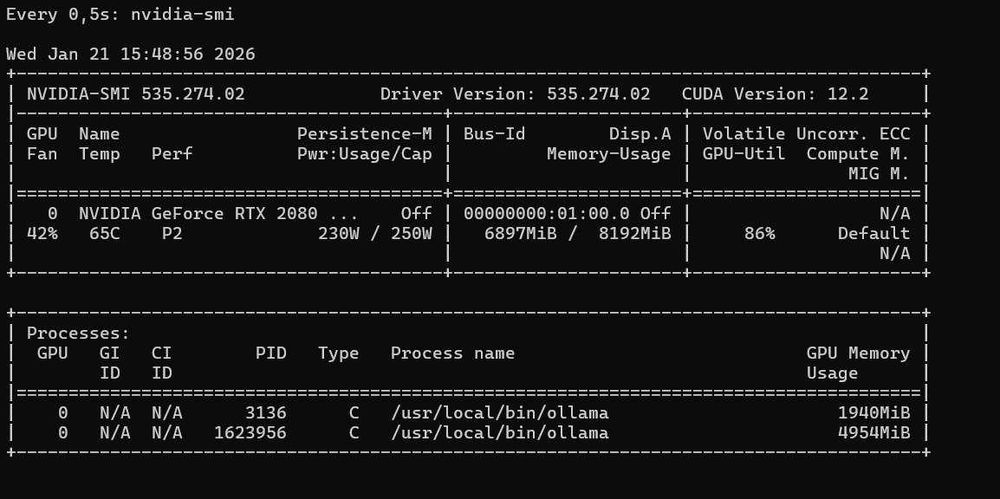Click the Driver Version 535.274.02 text
This screenshot has width=1000, height=499.
coord(515,94)
